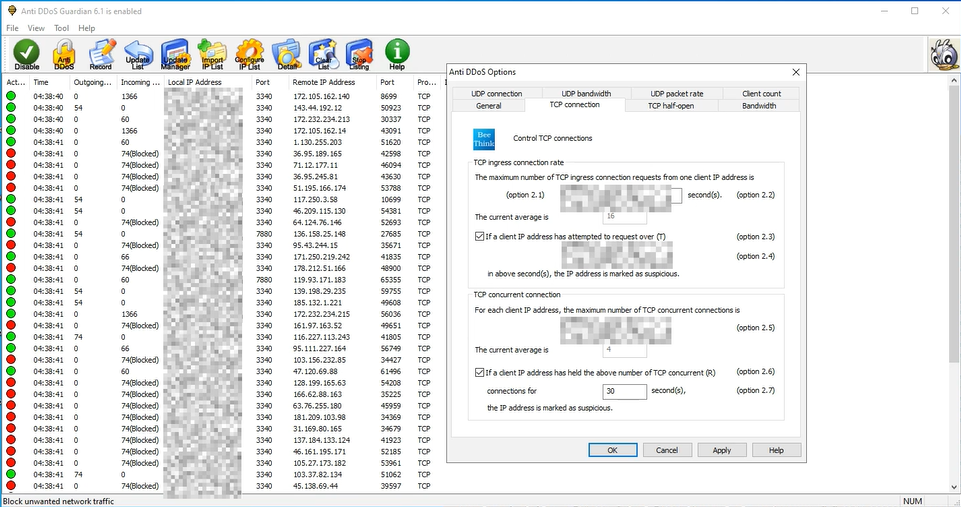Open the View menu
This screenshot has width=961, height=507.
(36, 28)
